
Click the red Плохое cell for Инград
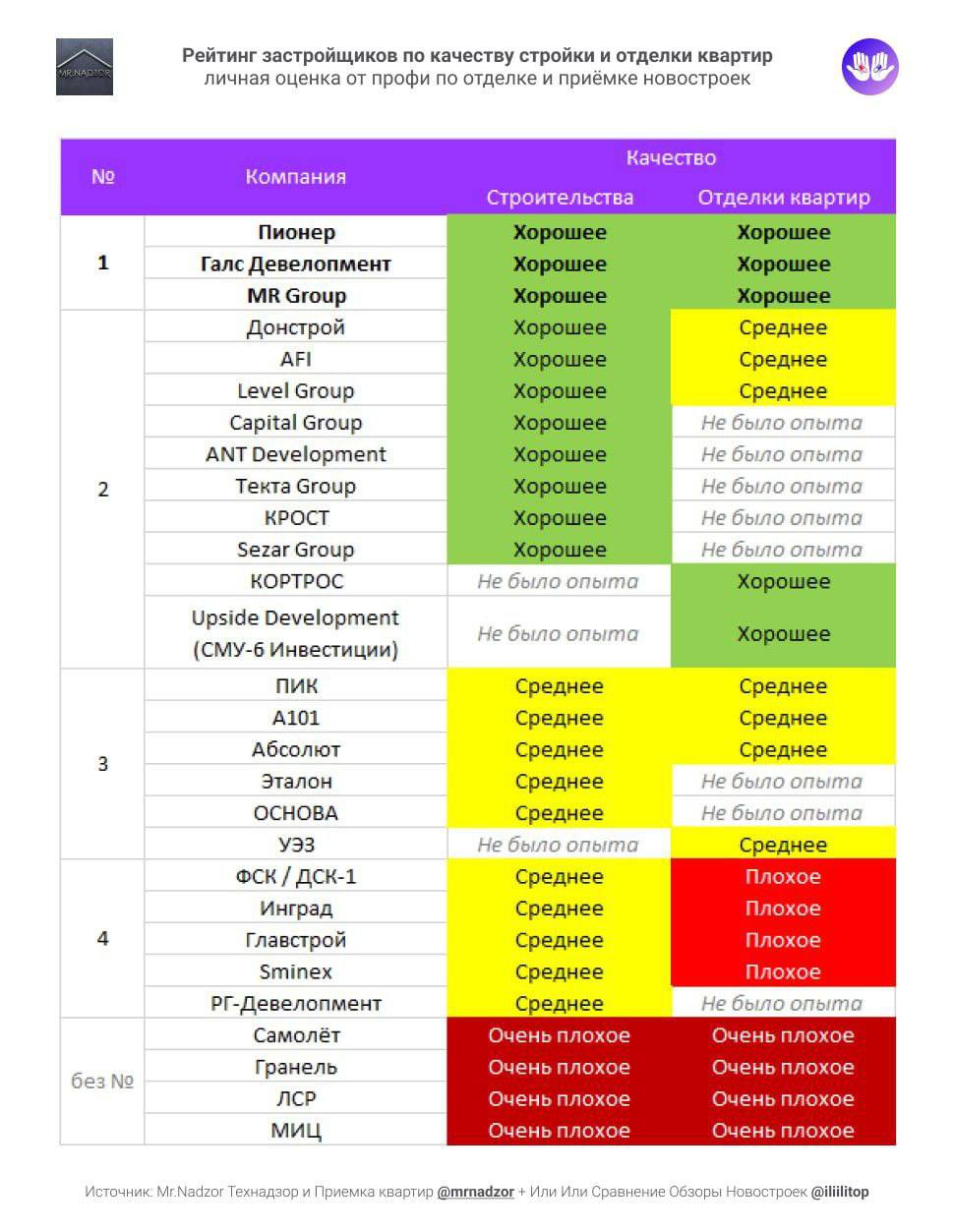pyautogui.click(x=783, y=909)
